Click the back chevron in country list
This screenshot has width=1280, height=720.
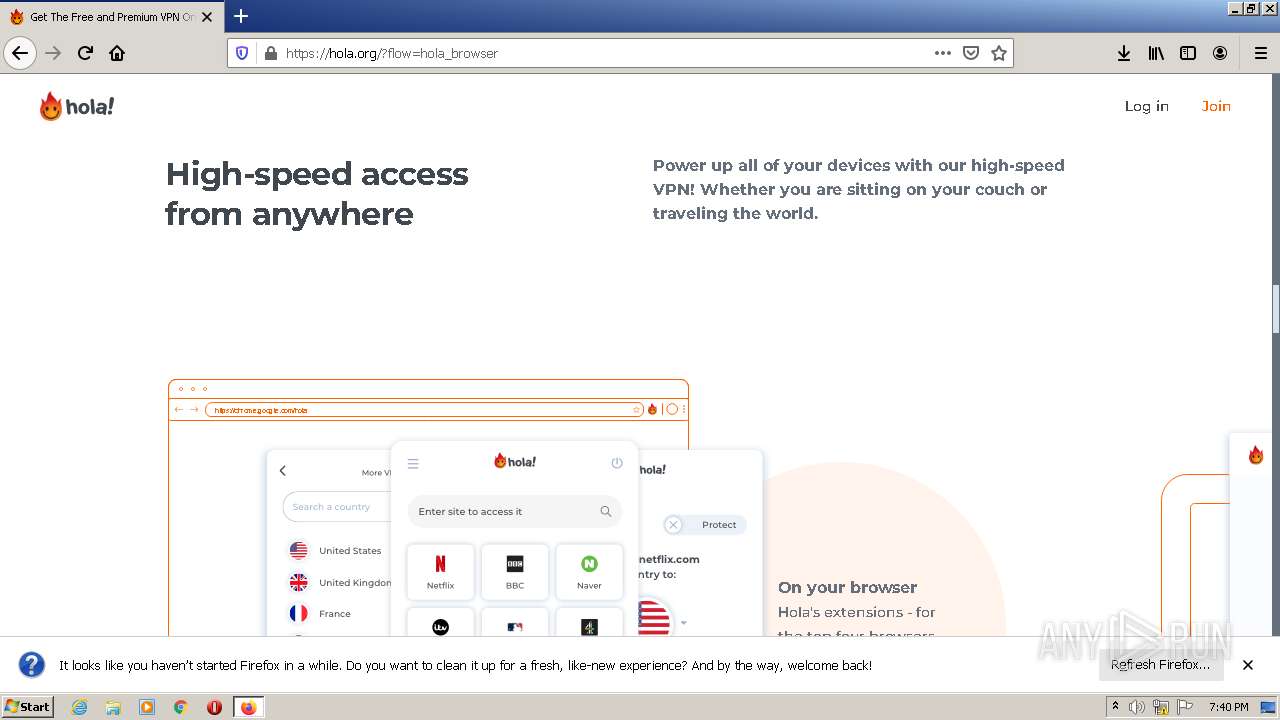(283, 471)
